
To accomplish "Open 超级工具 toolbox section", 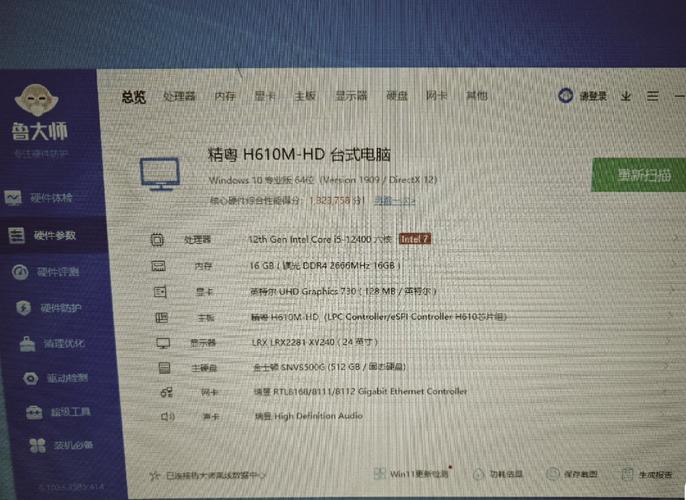I will click(58, 412).
